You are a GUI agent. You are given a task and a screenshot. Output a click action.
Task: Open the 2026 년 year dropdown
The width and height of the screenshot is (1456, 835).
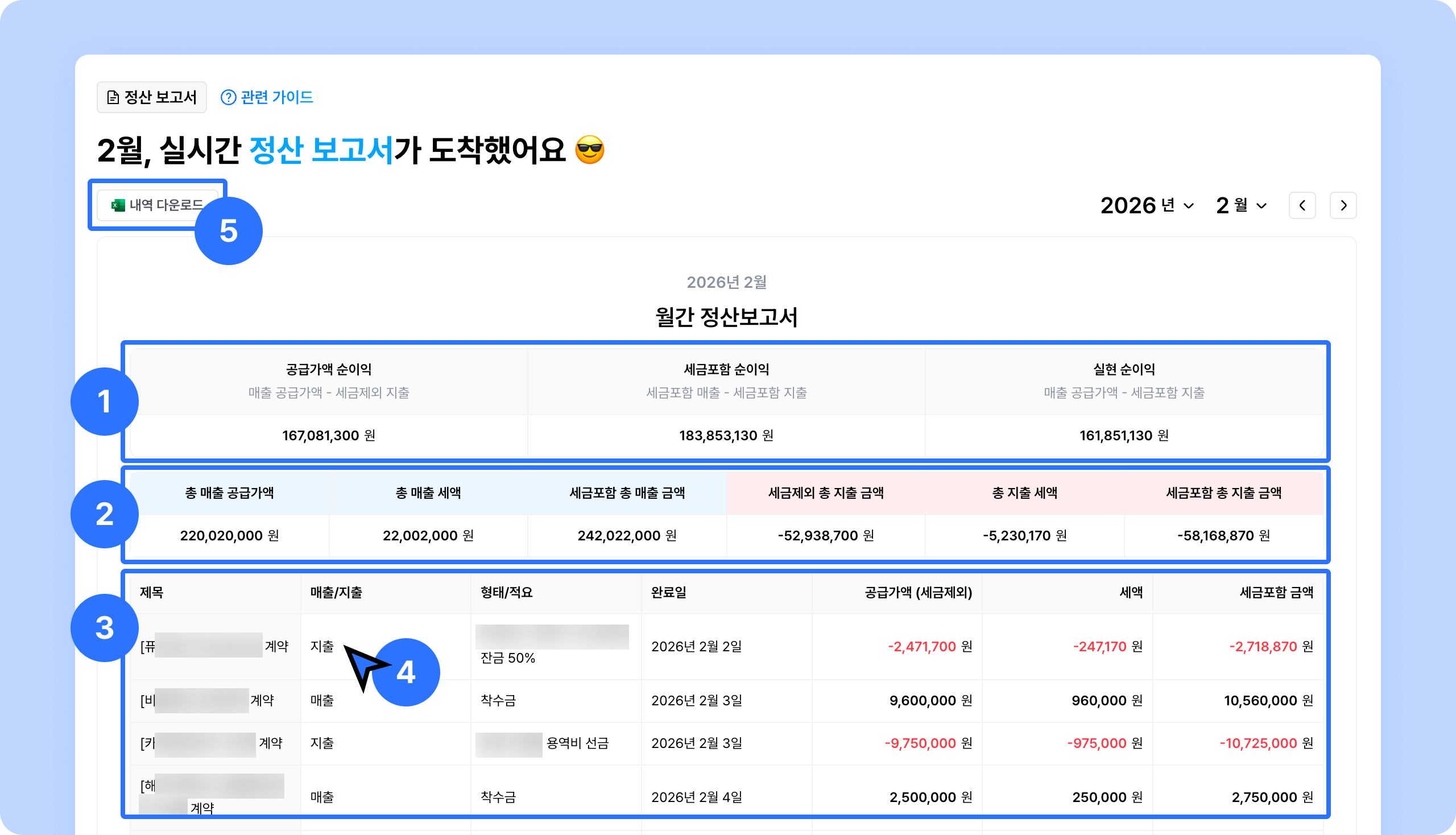1147,205
